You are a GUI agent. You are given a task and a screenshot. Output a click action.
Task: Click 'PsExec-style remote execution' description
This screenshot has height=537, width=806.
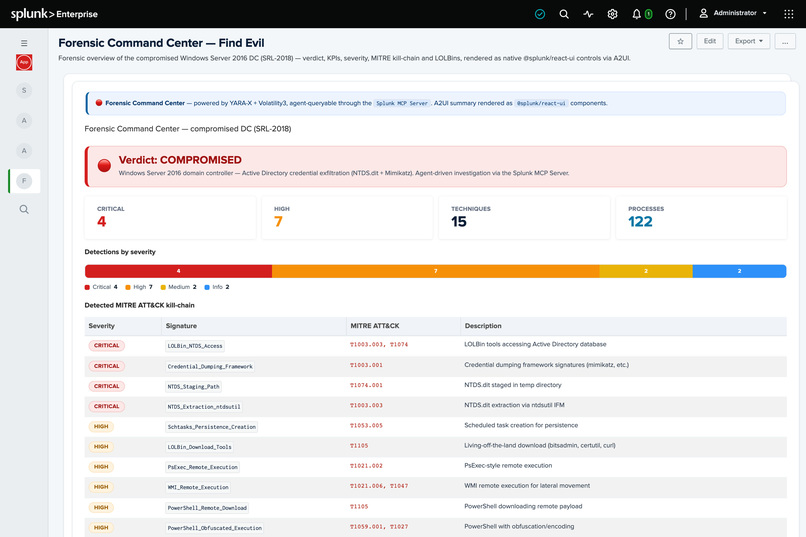[x=508, y=466]
